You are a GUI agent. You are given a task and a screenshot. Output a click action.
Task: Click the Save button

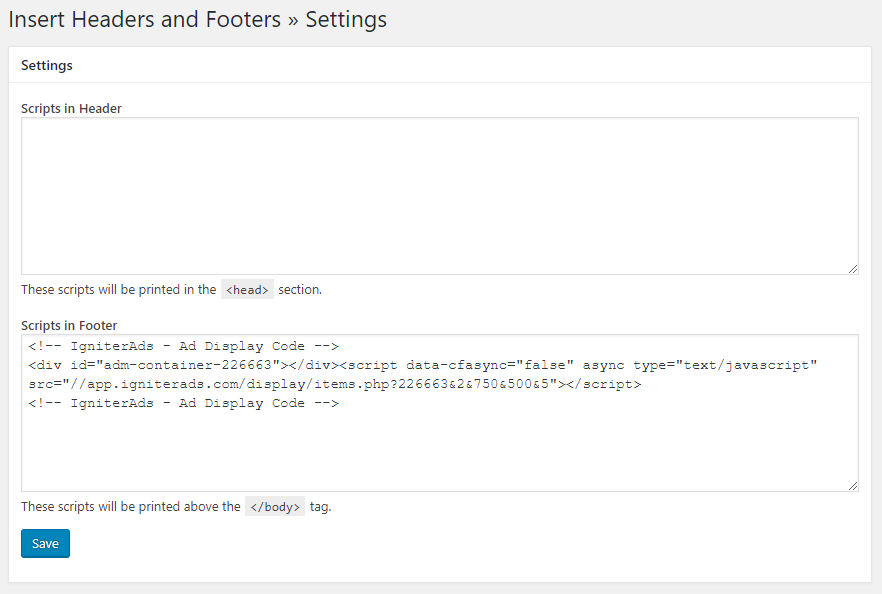tap(45, 543)
